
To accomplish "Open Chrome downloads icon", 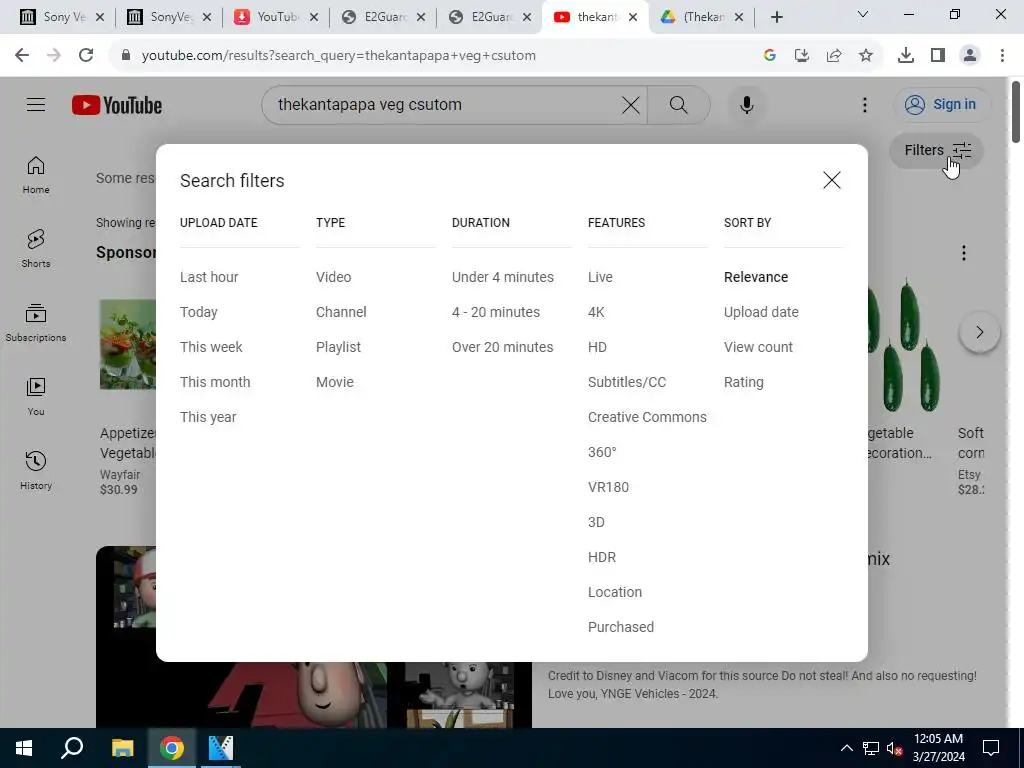I will (x=905, y=56).
